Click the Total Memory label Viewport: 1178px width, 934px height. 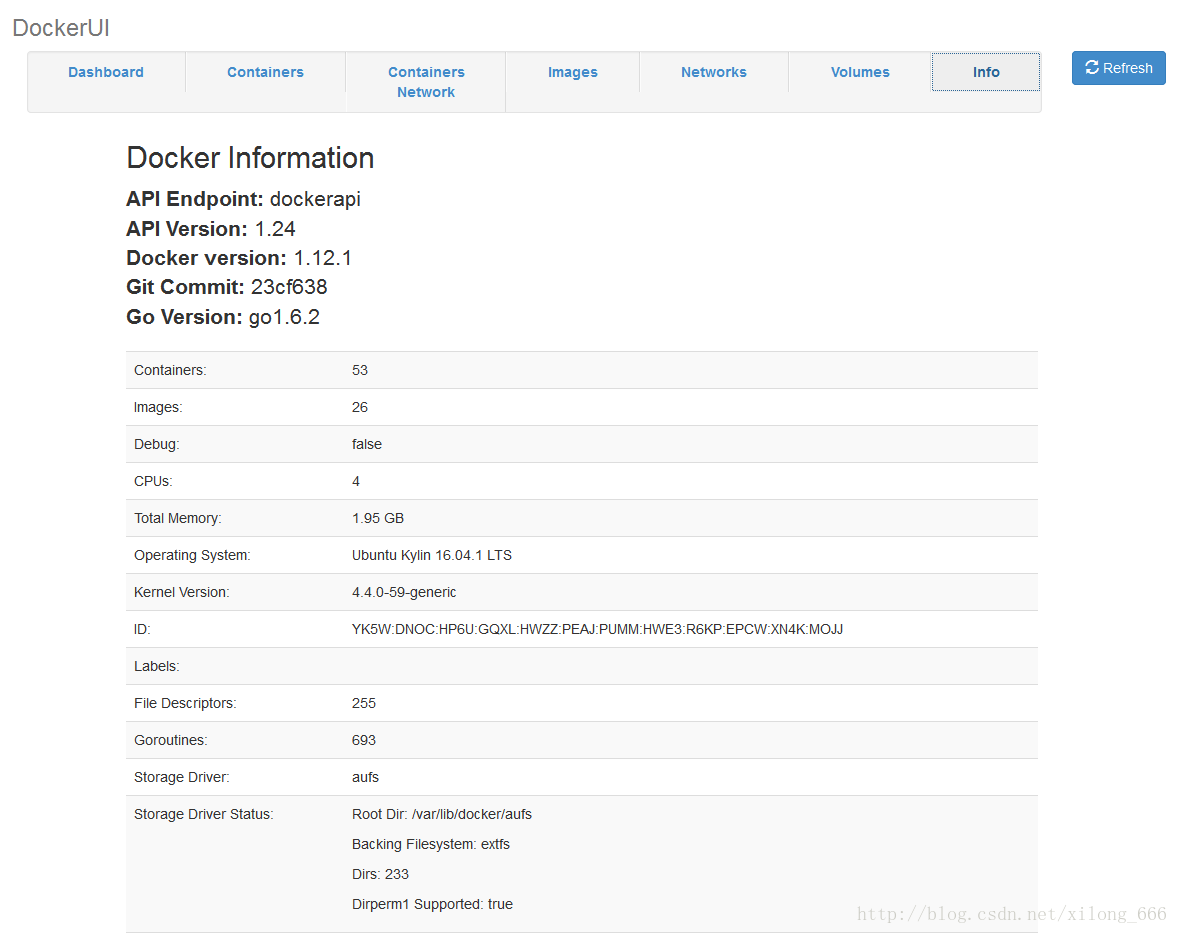coord(177,518)
